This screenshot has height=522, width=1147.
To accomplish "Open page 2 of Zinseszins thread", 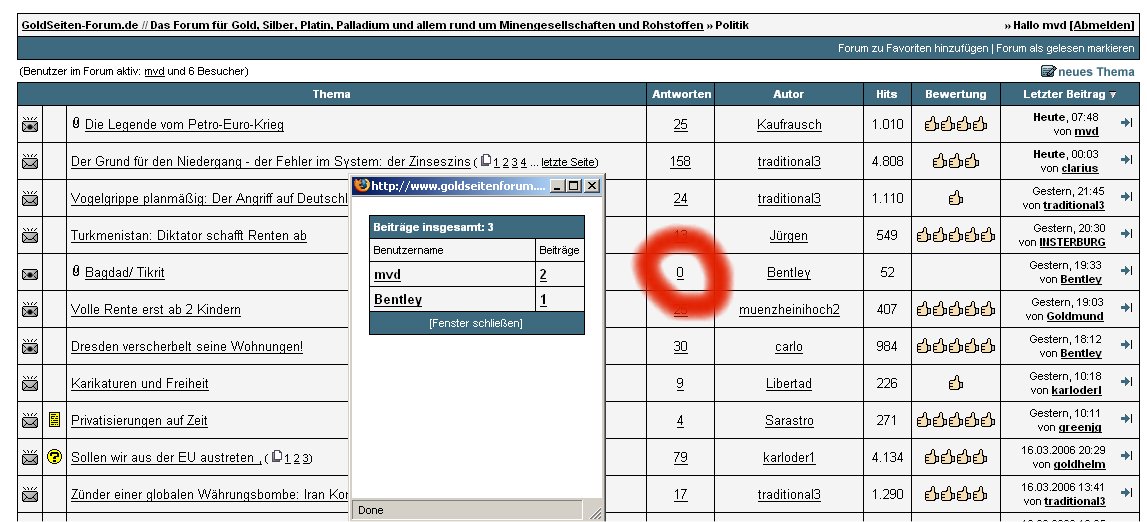I will click(x=505, y=162).
